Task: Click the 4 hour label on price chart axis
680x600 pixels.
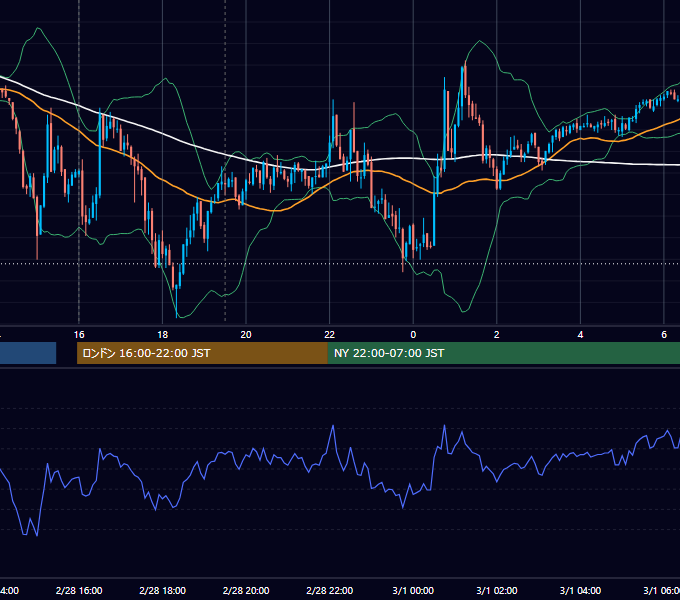Action: click(x=580, y=334)
